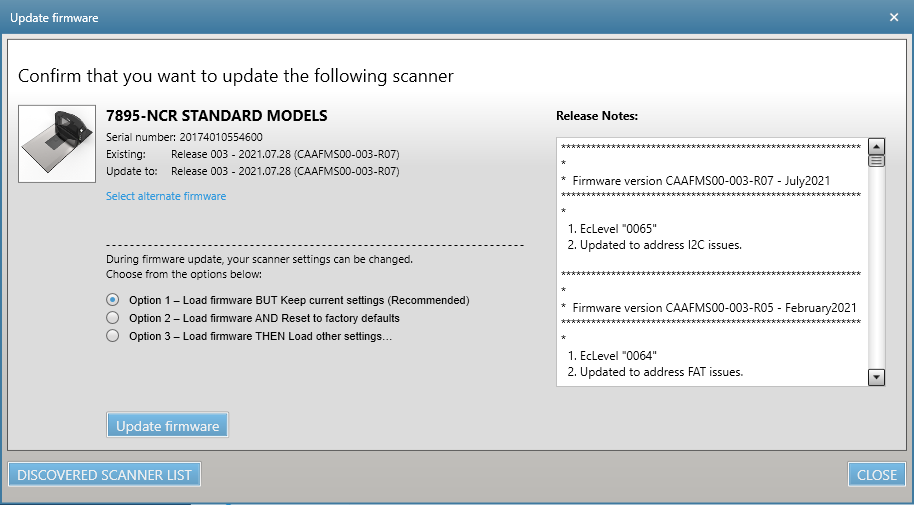The width and height of the screenshot is (914, 506).
Task: Click Updated to address FAT issues line
Action: [655, 372]
